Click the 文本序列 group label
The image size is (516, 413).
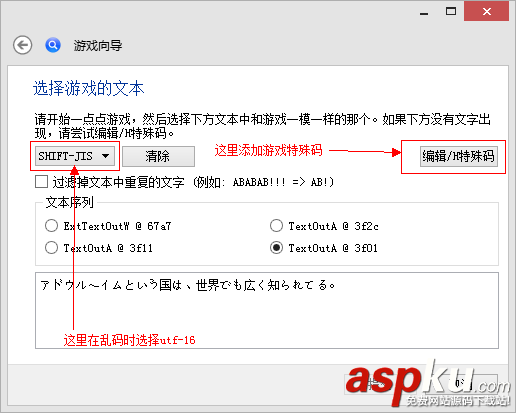click(x=69, y=202)
